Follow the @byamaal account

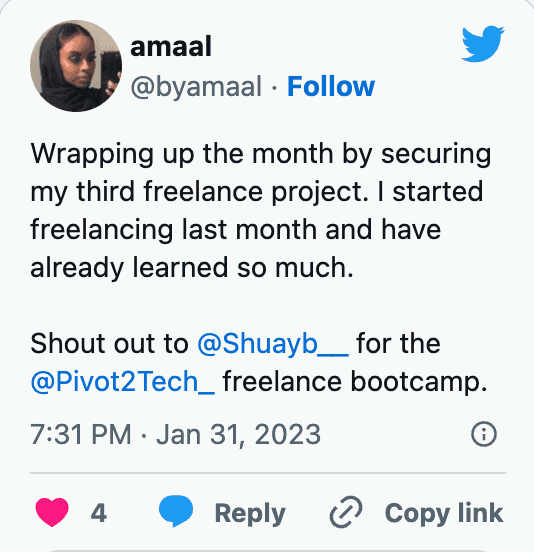[x=331, y=86]
